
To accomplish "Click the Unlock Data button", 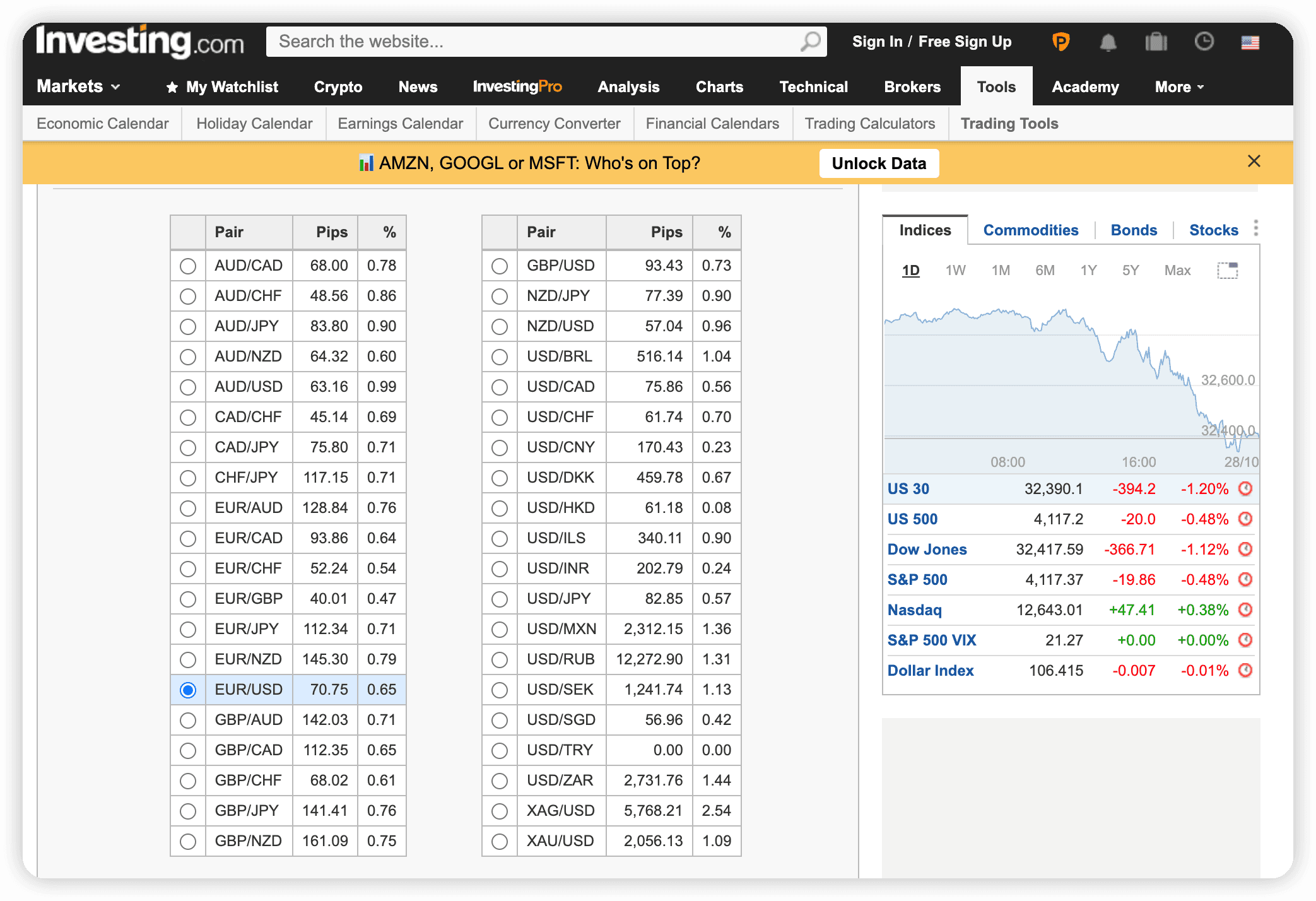I will click(x=879, y=163).
